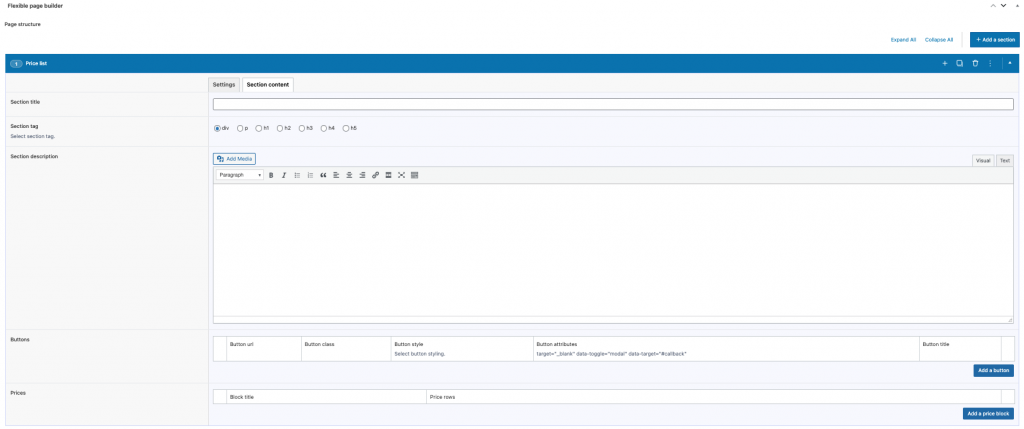This screenshot has width=1024, height=429.
Task: Select the h3 section tag
Action: click(302, 128)
